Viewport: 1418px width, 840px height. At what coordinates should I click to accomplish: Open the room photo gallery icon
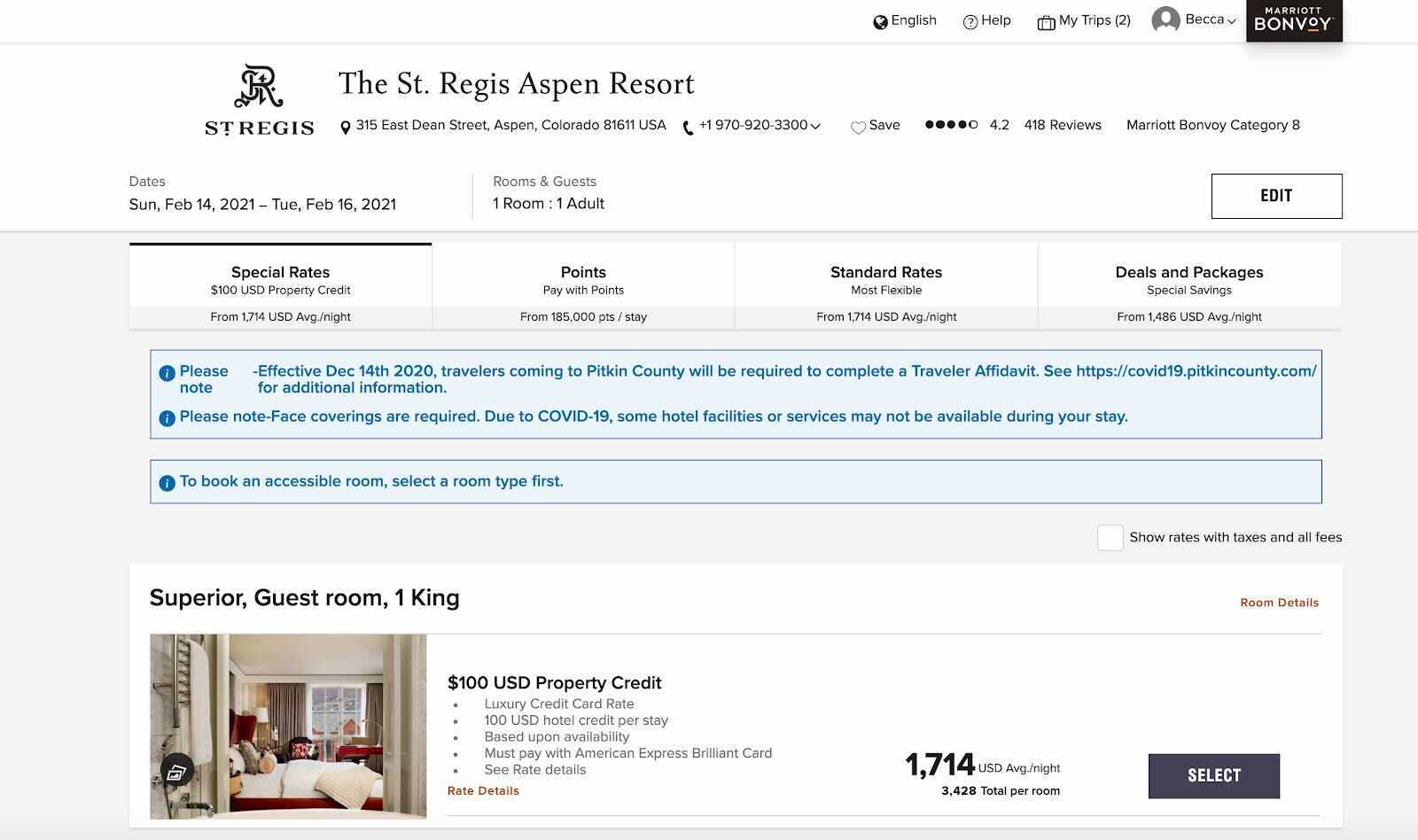pyautogui.click(x=177, y=772)
